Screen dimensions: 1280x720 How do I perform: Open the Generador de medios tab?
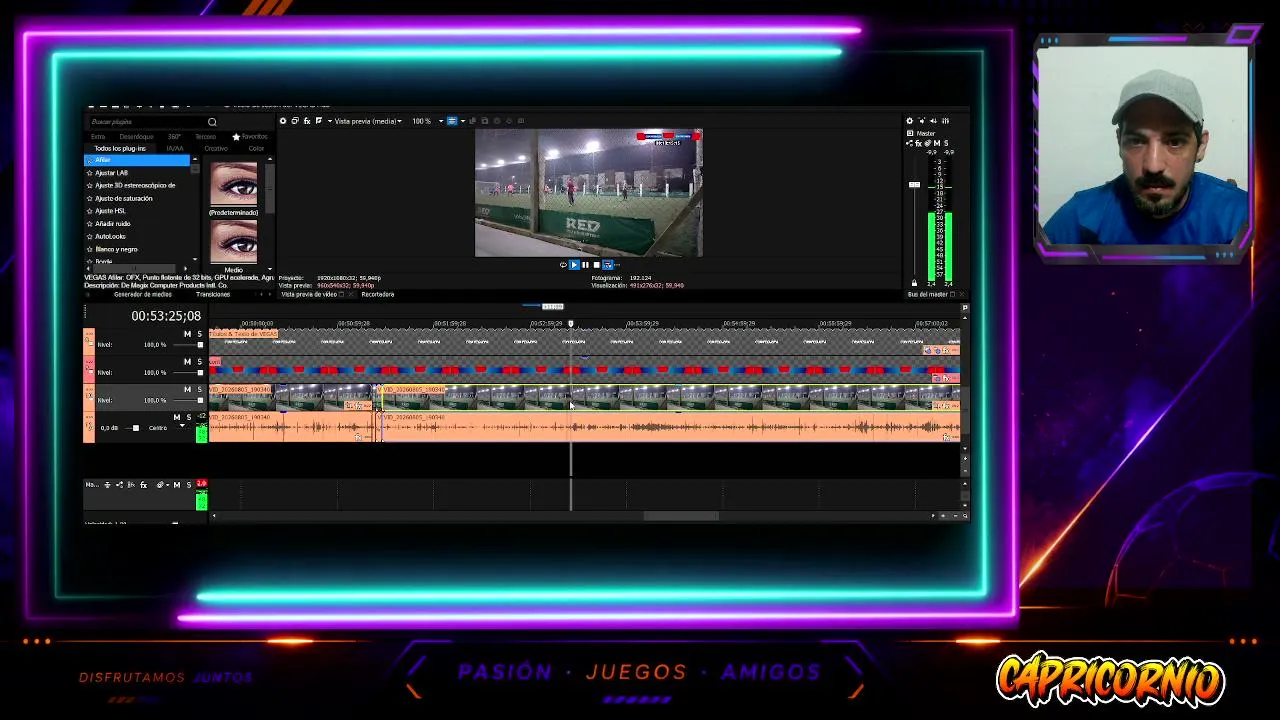click(x=143, y=295)
